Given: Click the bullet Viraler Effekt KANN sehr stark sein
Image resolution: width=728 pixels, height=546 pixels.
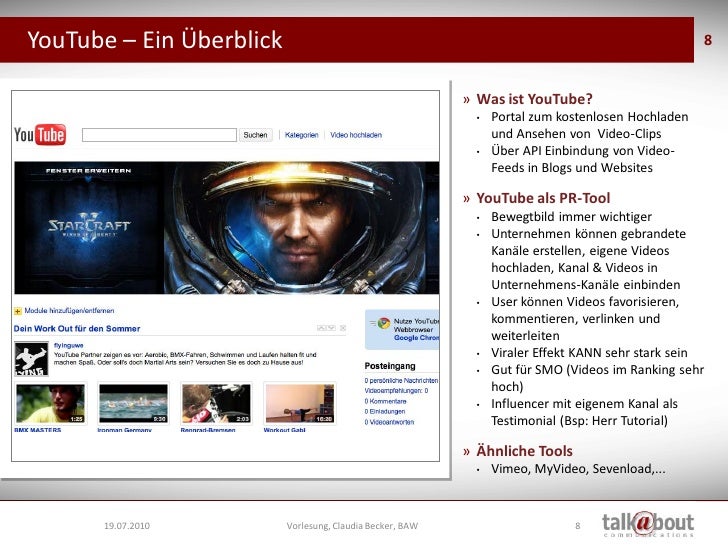Looking at the screenshot, I should (589, 353).
